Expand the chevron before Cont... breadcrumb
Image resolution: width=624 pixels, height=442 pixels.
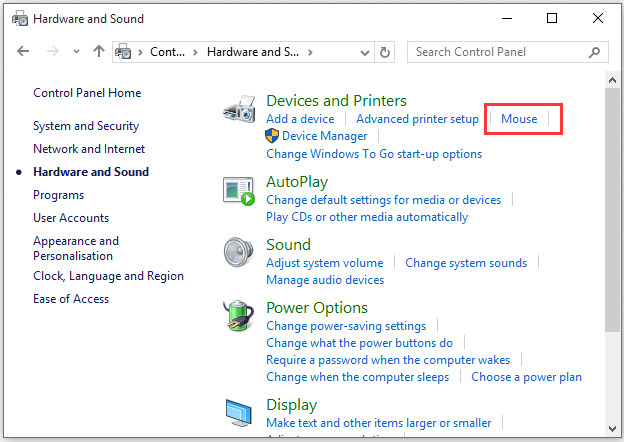[140, 52]
